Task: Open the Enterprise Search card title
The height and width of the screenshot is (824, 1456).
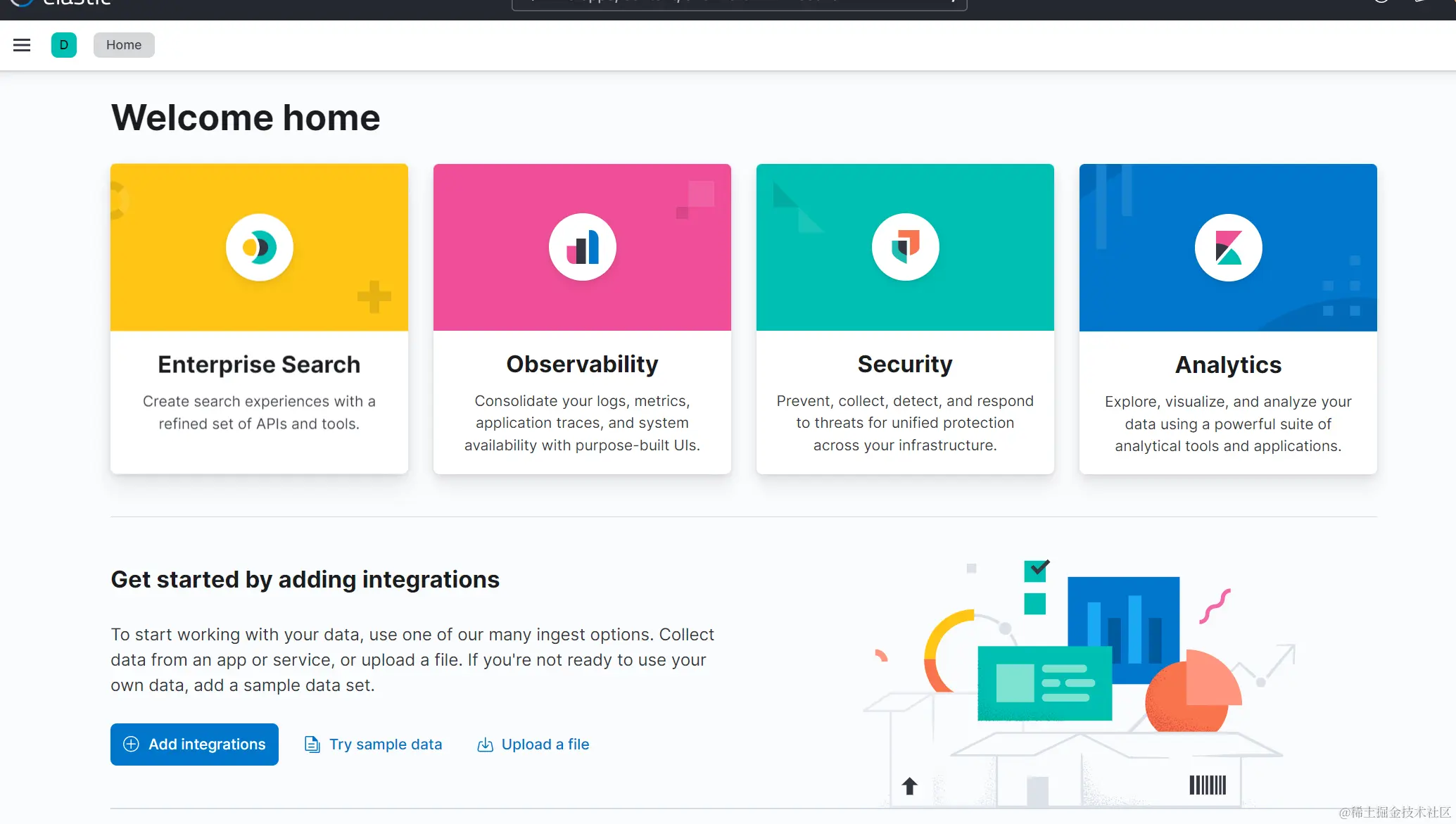Action: click(x=259, y=365)
